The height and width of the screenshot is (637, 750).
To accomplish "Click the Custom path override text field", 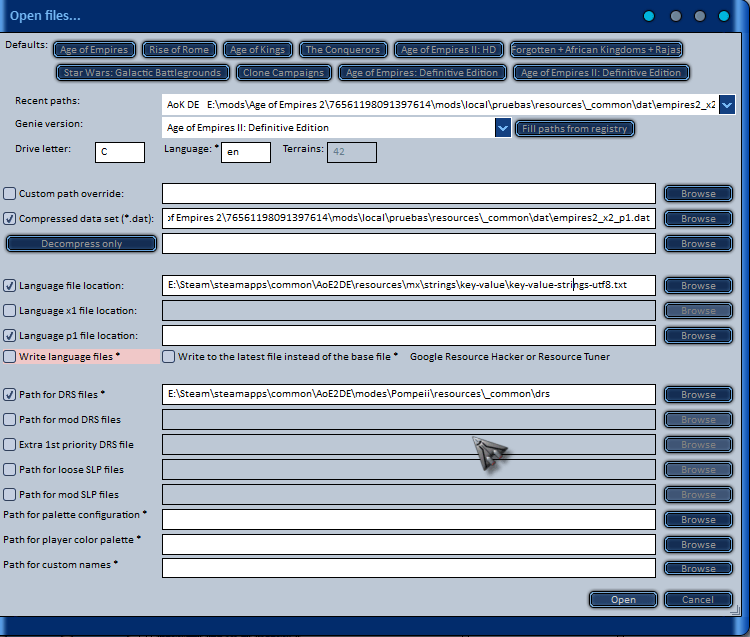I will [409, 194].
